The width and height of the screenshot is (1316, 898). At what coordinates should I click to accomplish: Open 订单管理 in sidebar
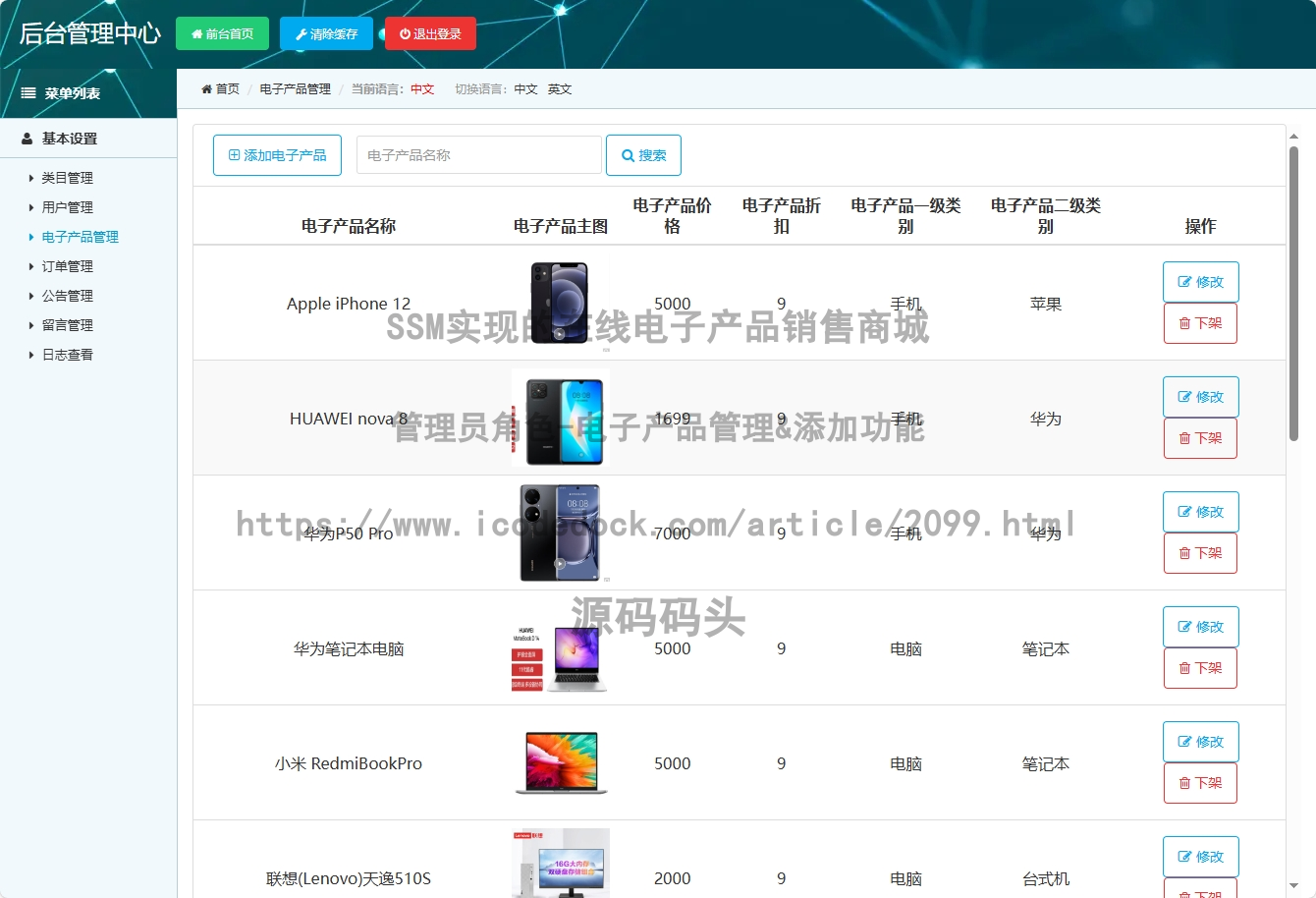[68, 266]
